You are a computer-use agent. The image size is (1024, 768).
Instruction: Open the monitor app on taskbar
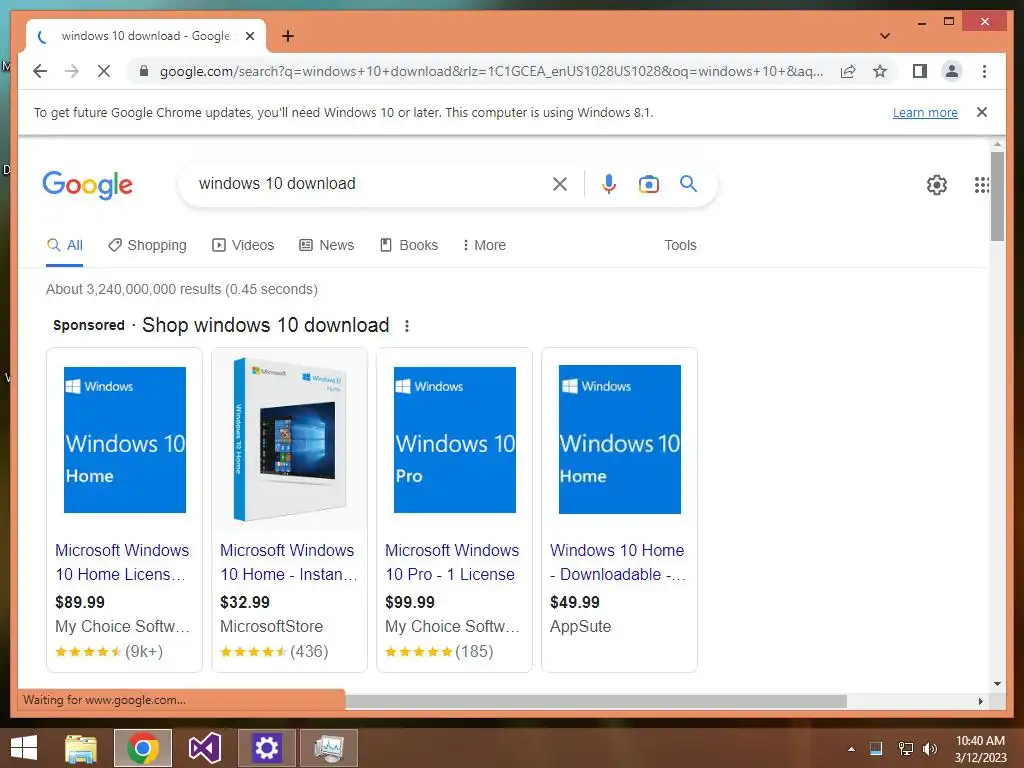click(328, 748)
